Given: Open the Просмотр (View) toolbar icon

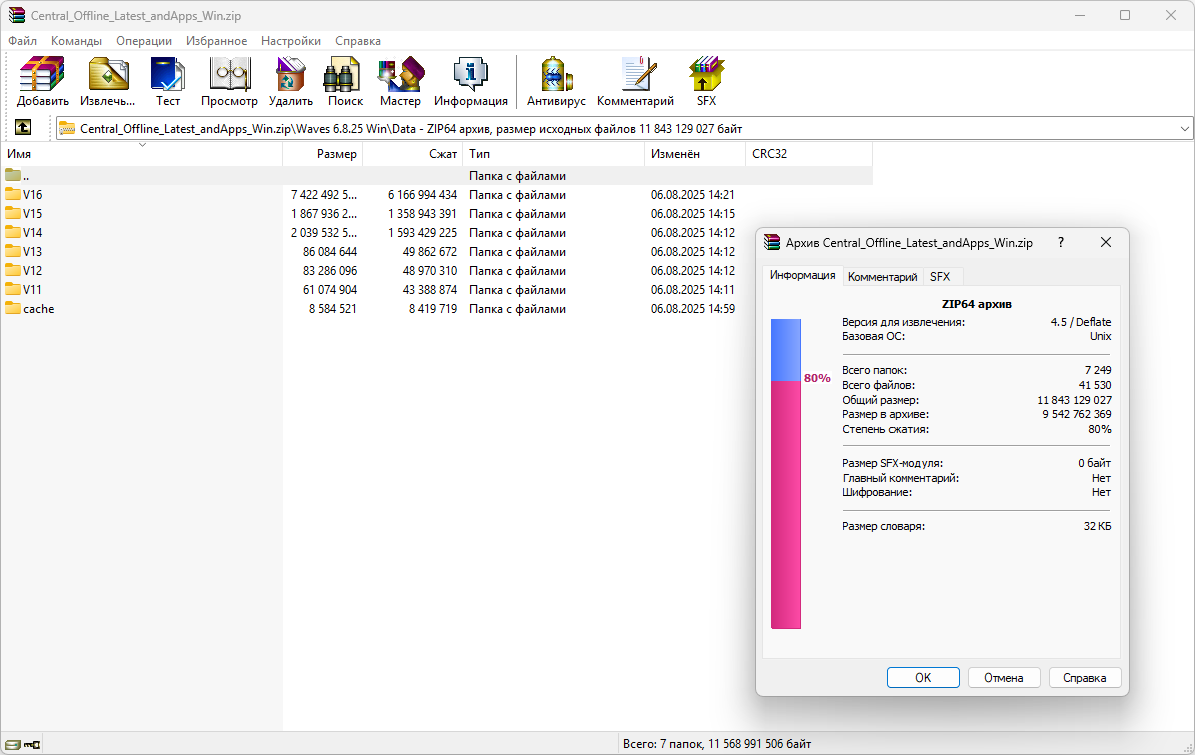Looking at the screenshot, I should [x=229, y=75].
